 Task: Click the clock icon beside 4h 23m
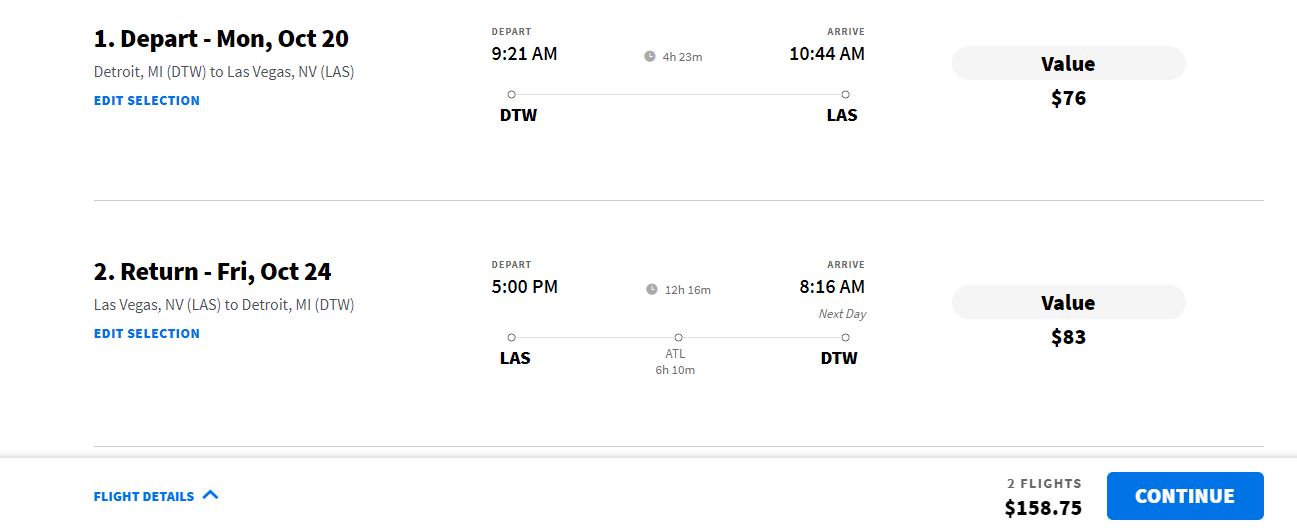[649, 56]
